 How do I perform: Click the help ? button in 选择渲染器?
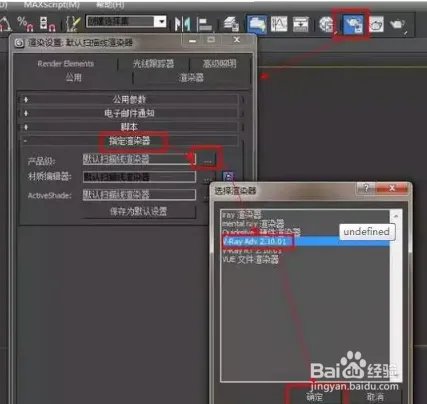coord(366,189)
